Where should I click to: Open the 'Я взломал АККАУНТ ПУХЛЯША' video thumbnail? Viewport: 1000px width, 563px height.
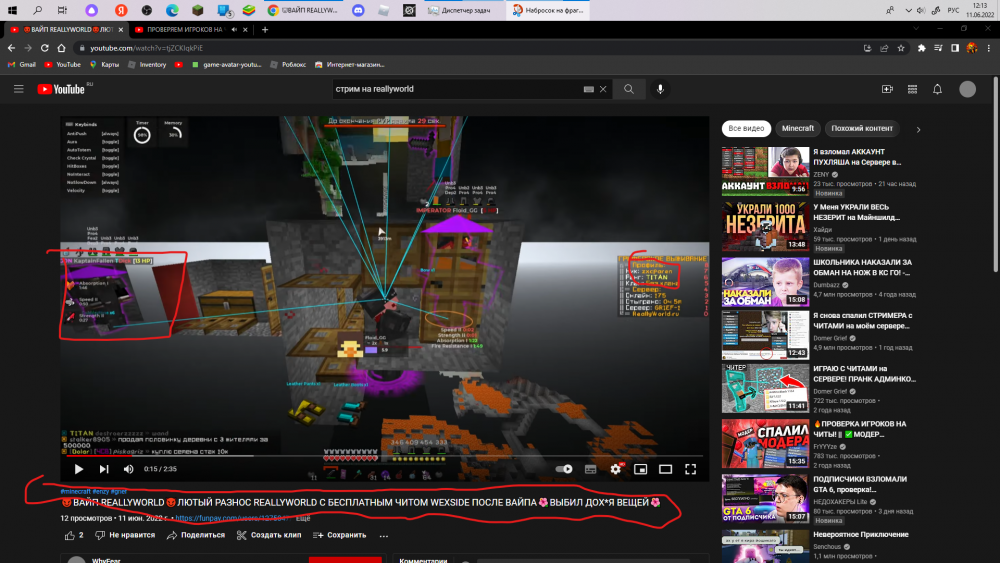765,171
